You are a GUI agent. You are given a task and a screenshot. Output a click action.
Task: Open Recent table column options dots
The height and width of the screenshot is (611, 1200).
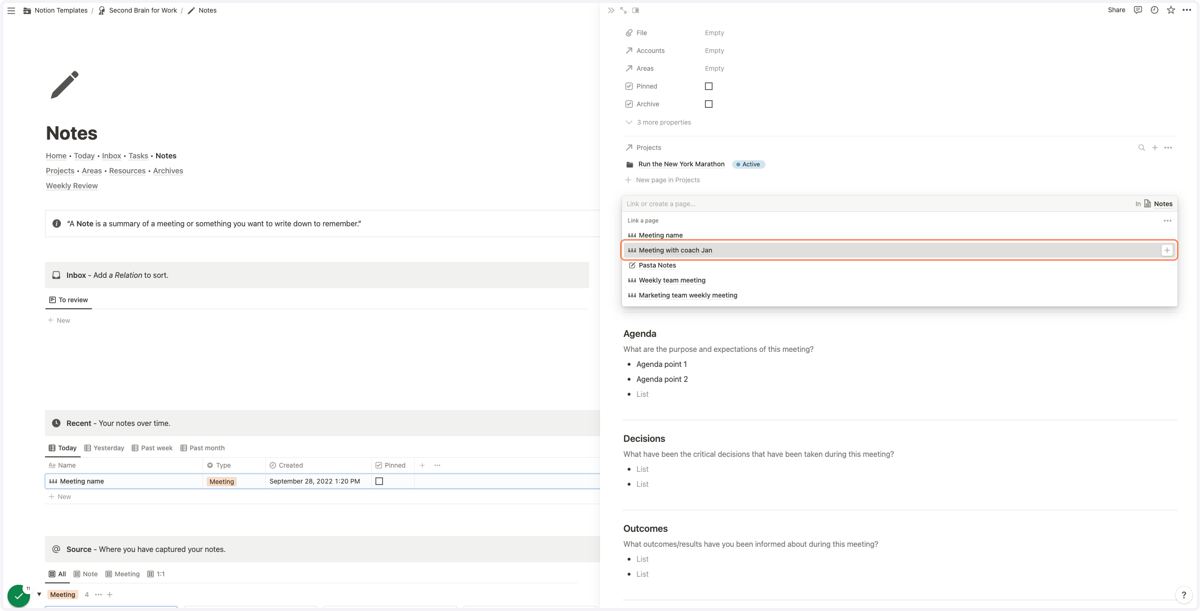437,465
